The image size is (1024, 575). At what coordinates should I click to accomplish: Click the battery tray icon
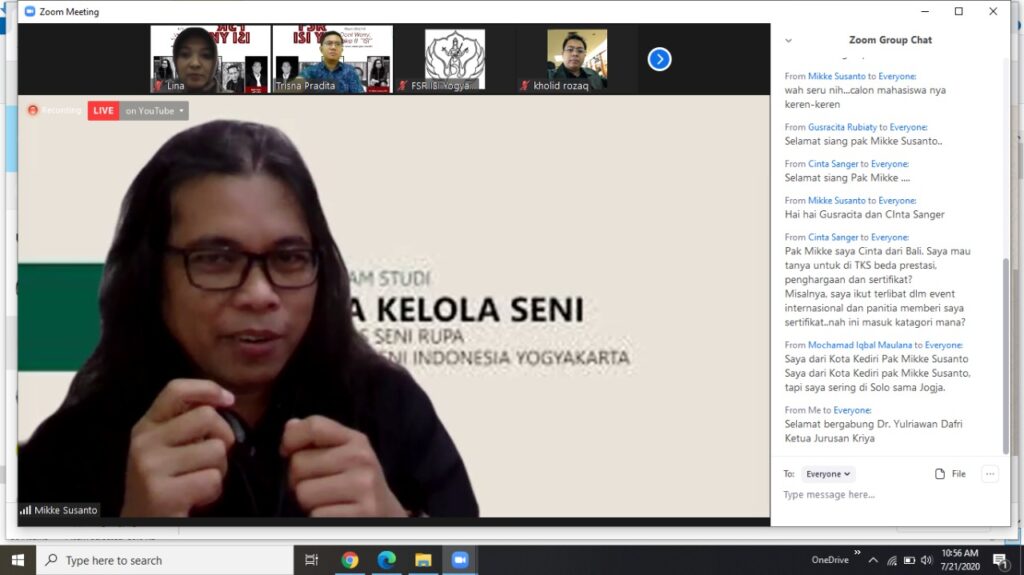[909, 560]
